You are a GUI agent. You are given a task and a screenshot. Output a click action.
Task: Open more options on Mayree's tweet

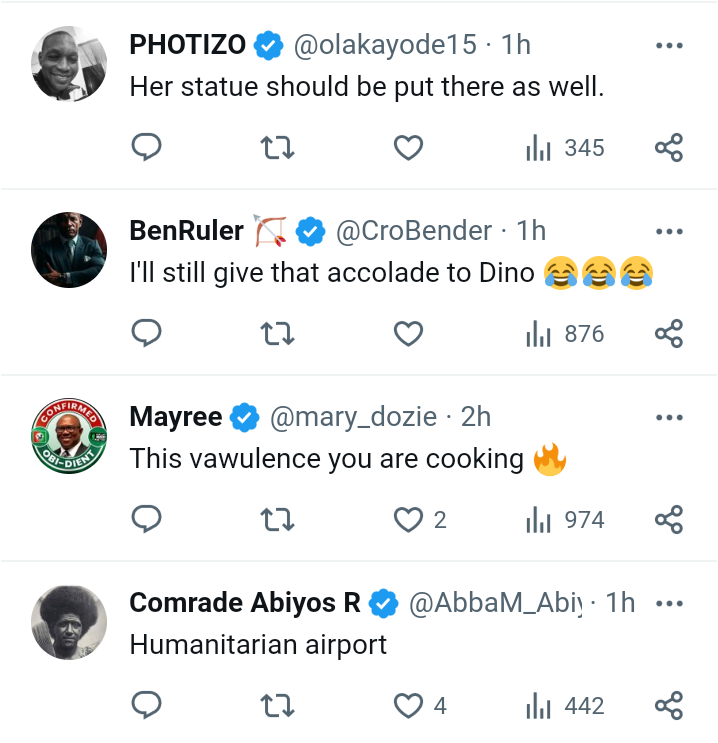pos(668,417)
